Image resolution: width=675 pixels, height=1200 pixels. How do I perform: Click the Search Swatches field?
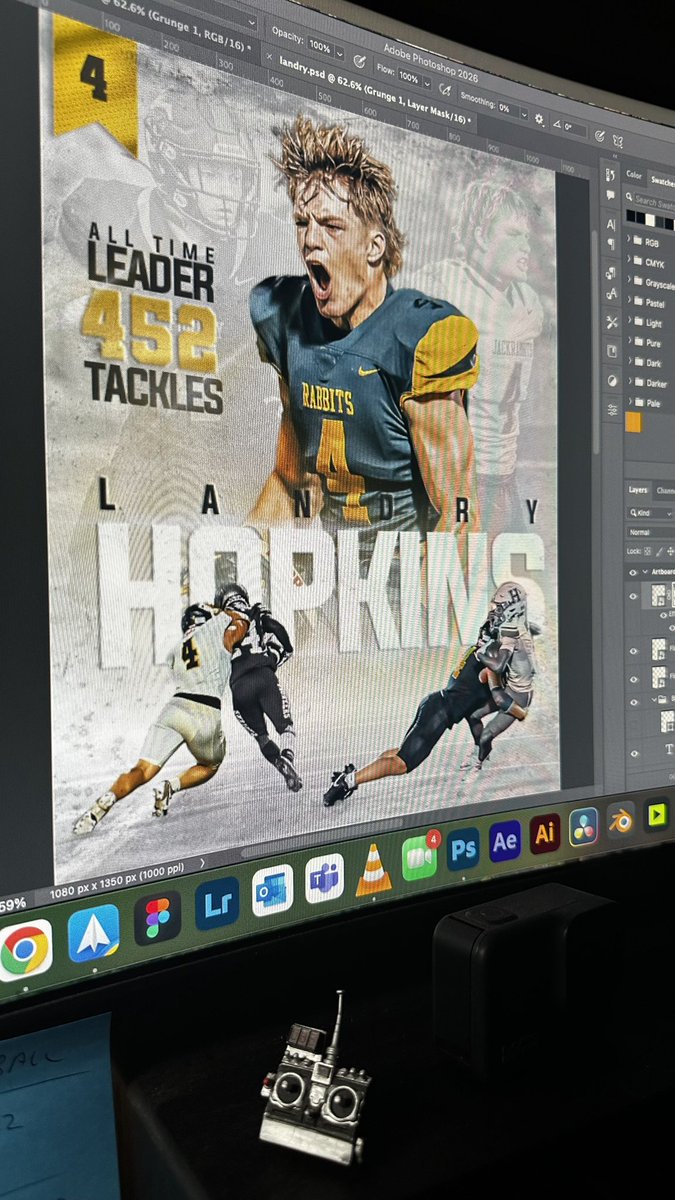tap(656, 201)
